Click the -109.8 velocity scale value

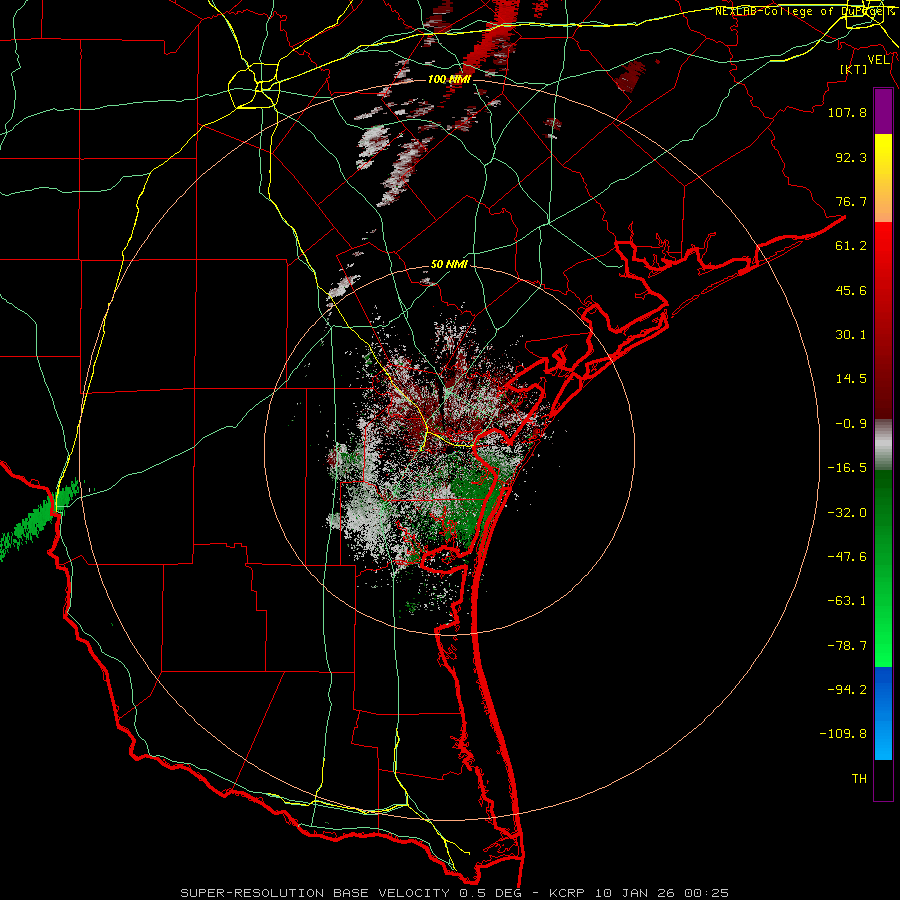click(x=843, y=734)
